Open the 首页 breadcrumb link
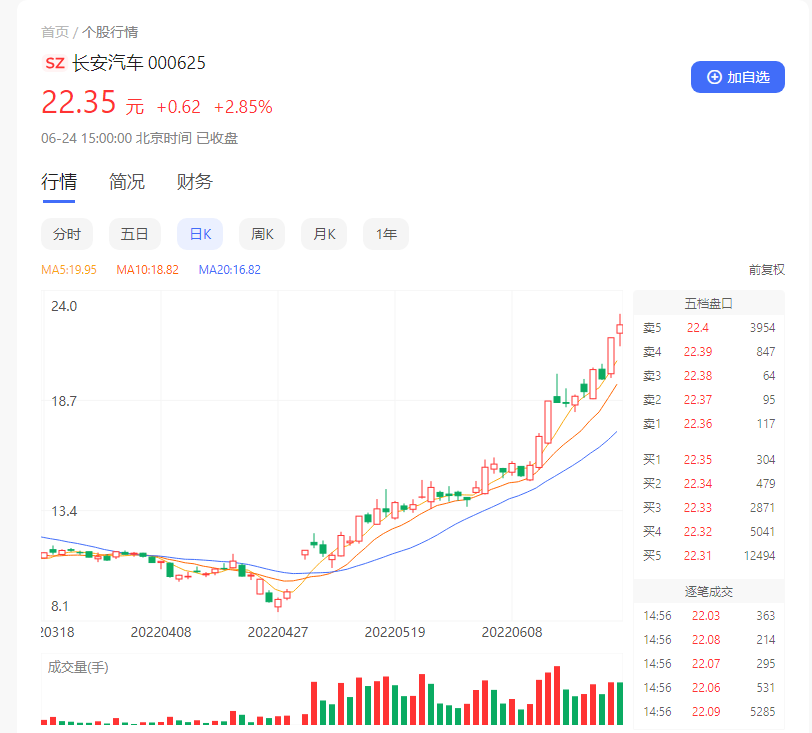812x733 pixels. pos(55,32)
